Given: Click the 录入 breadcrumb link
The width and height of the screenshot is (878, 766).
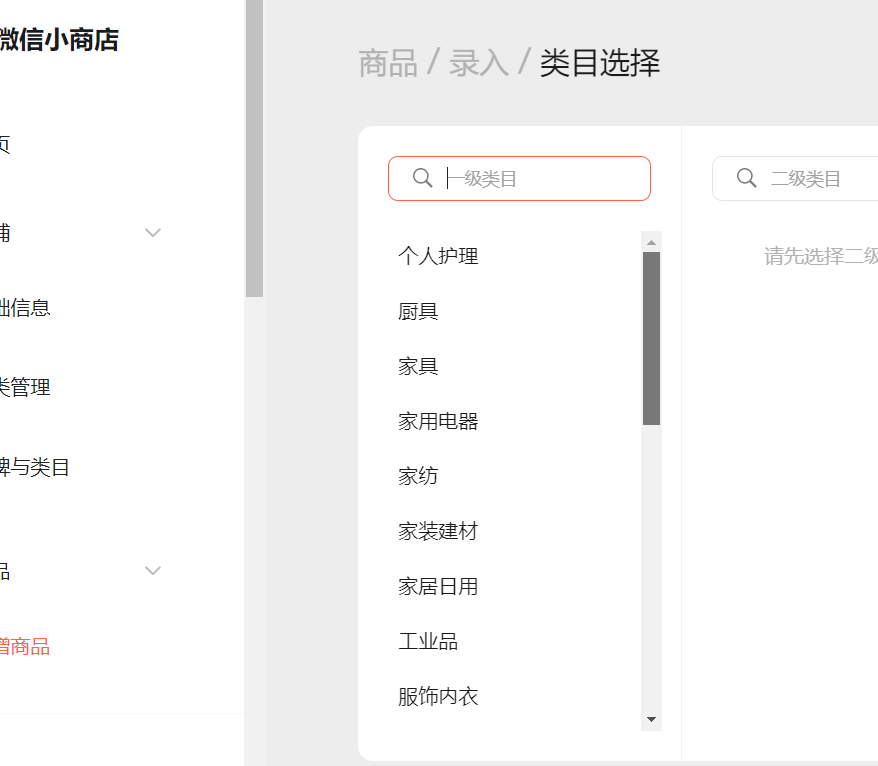Looking at the screenshot, I should [x=479, y=63].
